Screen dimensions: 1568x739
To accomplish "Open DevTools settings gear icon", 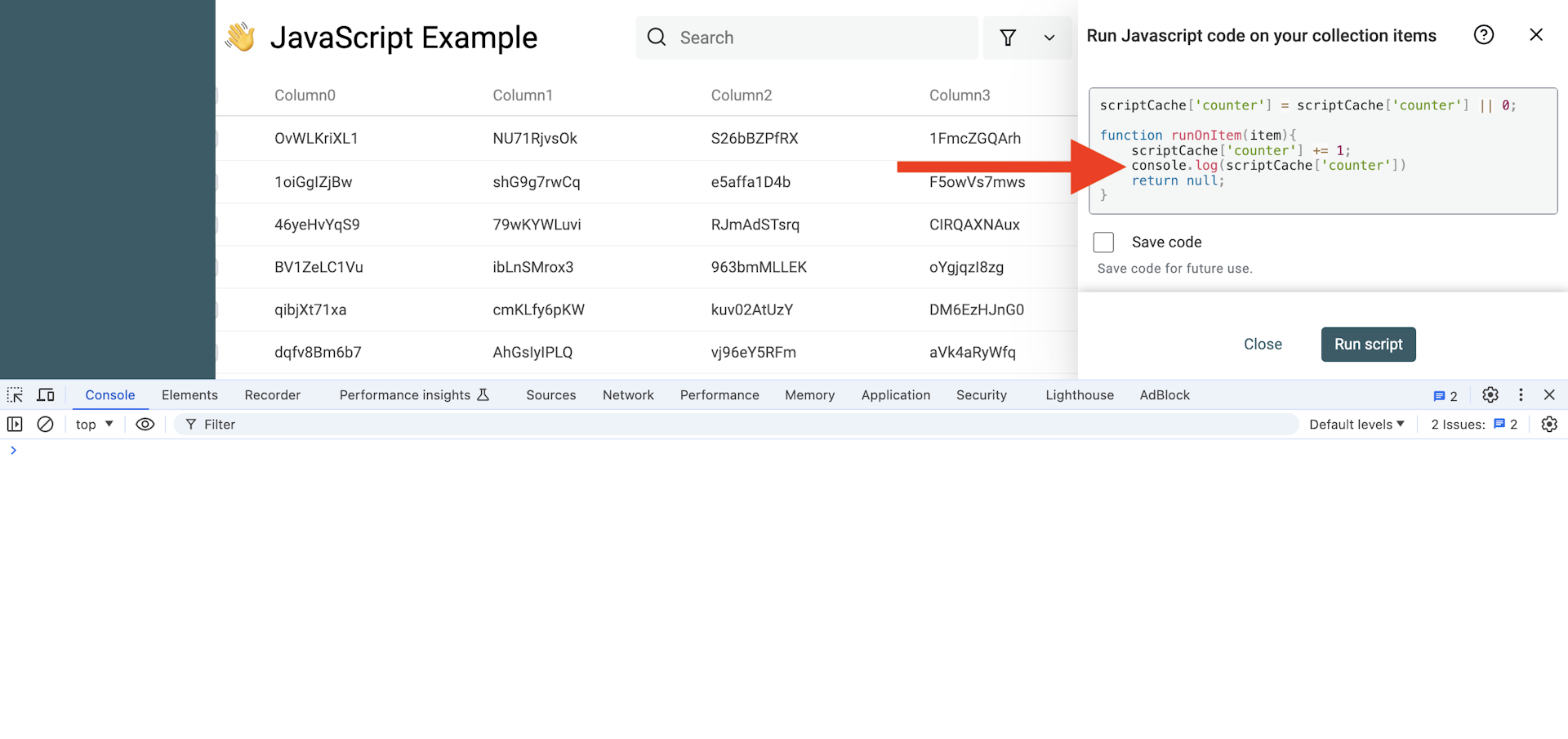I will click(1490, 395).
